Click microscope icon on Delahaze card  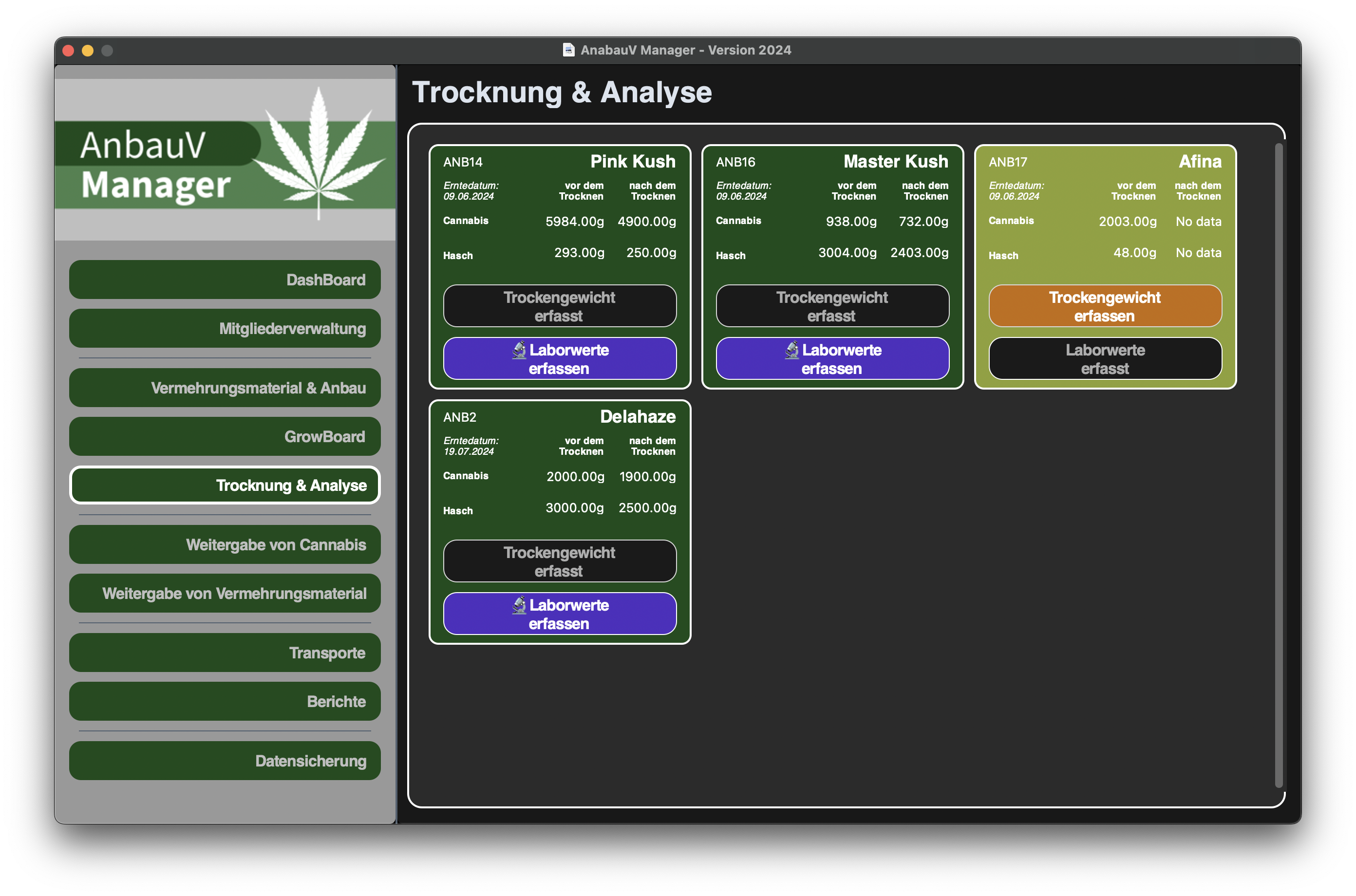coord(519,605)
